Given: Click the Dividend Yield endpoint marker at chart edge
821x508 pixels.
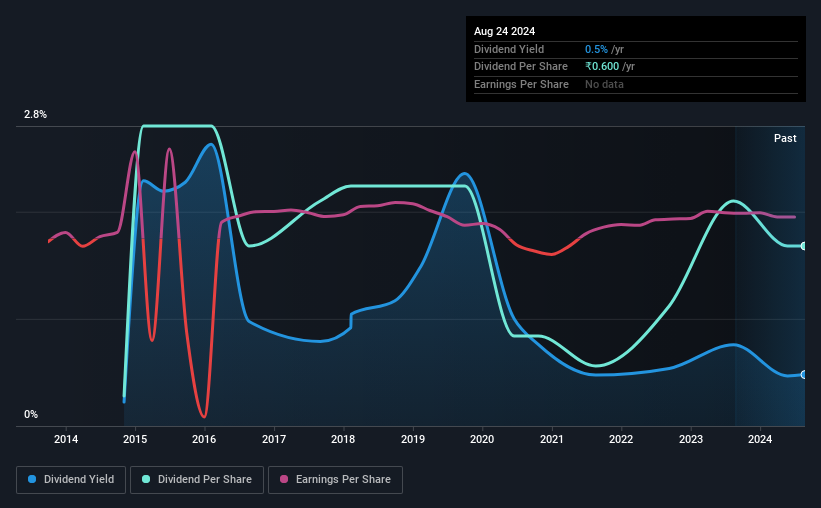Looking at the screenshot, I should 804,374.
